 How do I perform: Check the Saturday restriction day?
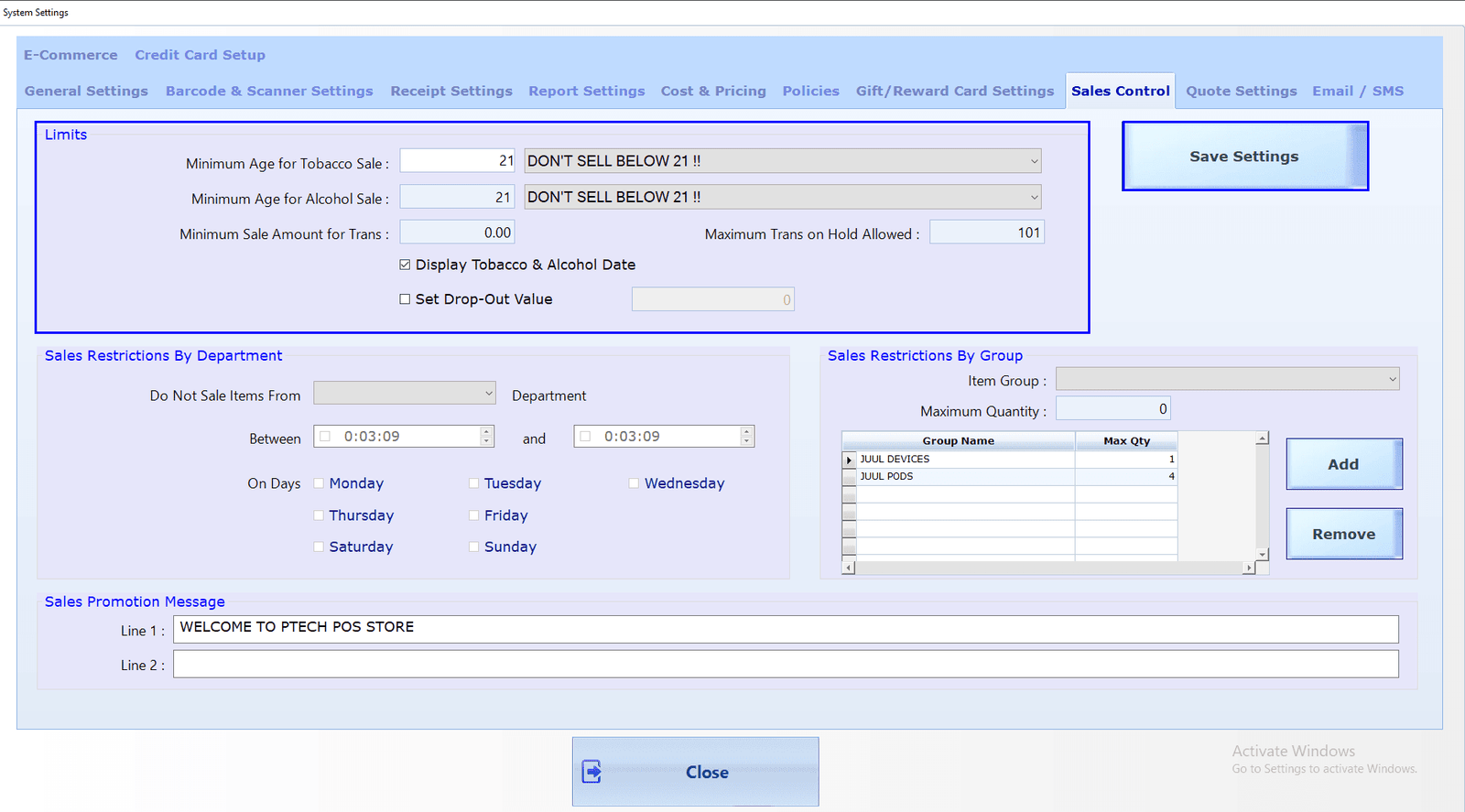click(319, 547)
